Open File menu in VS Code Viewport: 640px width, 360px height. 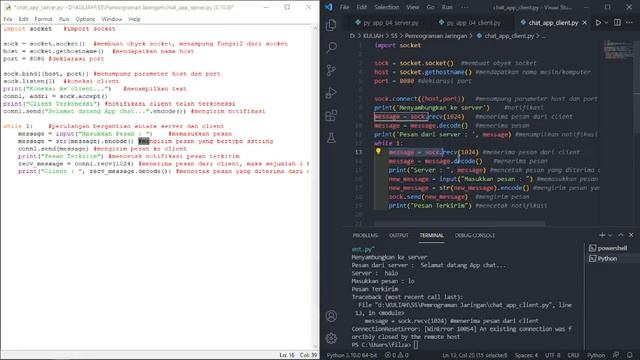[x=344, y=7]
